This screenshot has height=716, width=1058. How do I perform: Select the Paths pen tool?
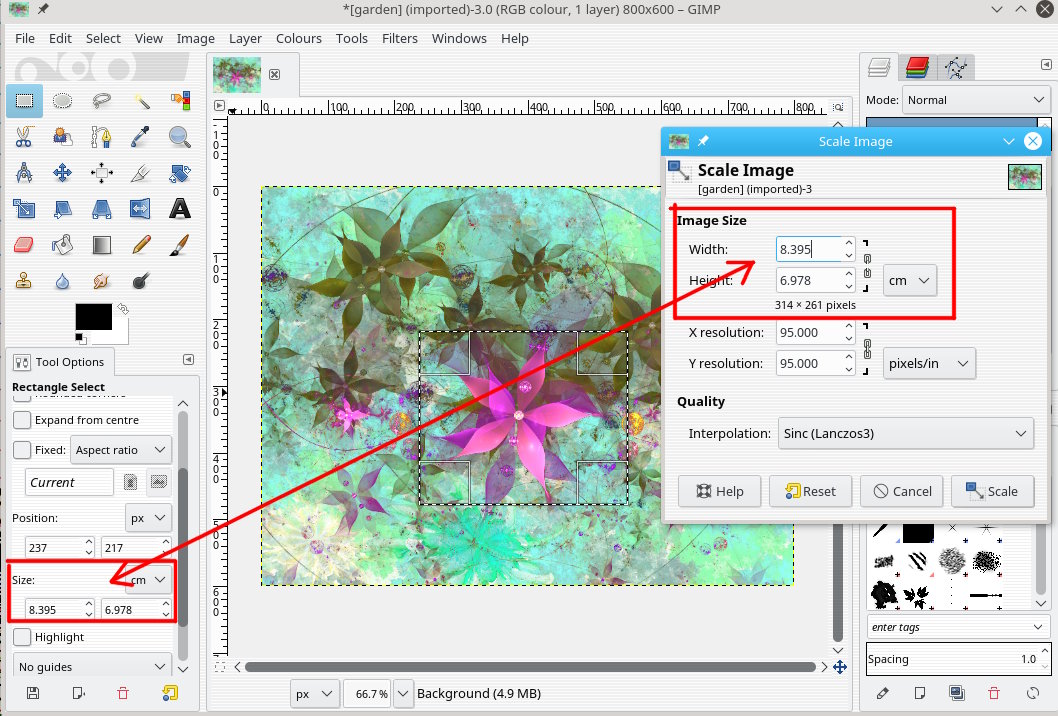coord(102,137)
